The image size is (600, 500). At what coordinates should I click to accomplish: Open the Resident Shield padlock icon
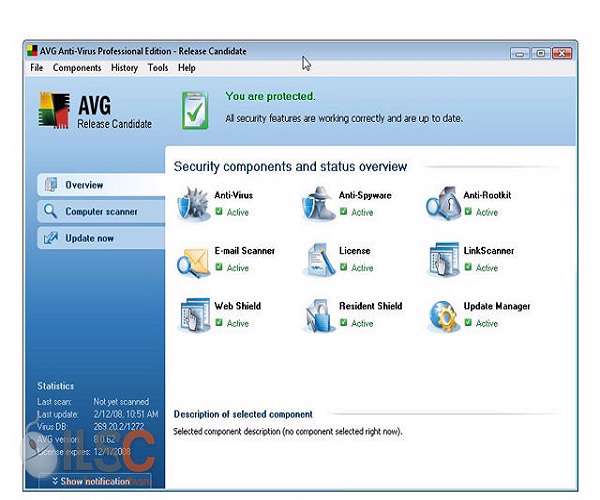click(319, 316)
